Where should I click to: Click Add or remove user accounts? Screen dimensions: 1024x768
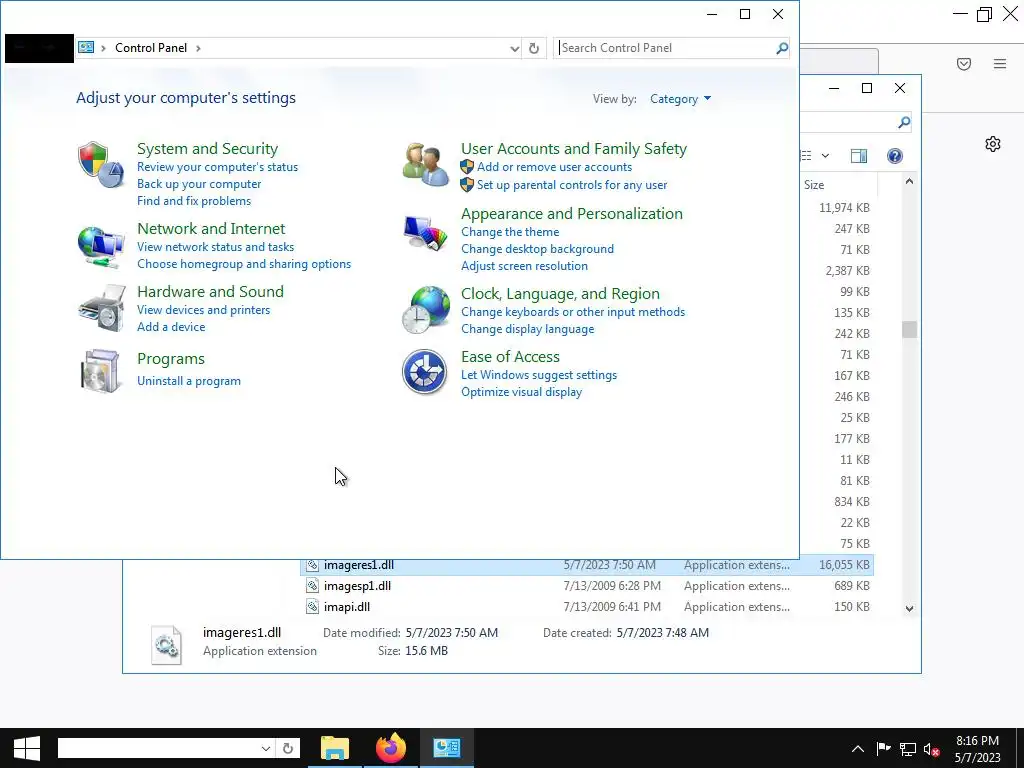pyautogui.click(x=554, y=167)
